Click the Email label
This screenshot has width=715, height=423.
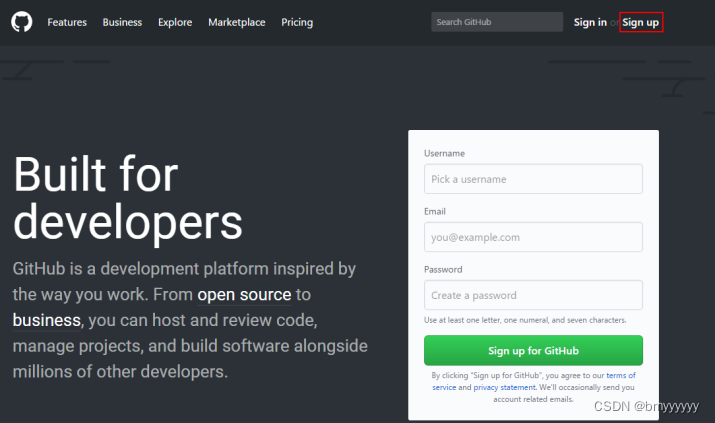coord(435,212)
